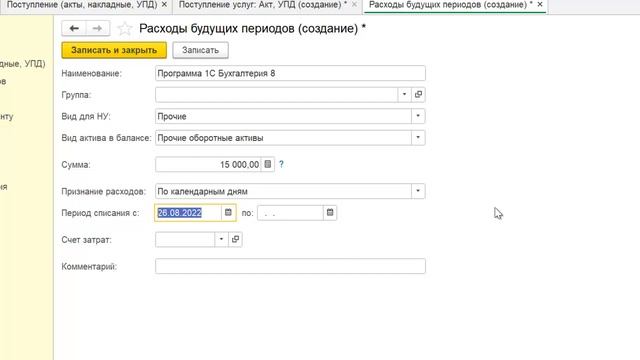640x360 pixels.
Task: Expand the Группа dropdown list
Action: click(x=404, y=95)
